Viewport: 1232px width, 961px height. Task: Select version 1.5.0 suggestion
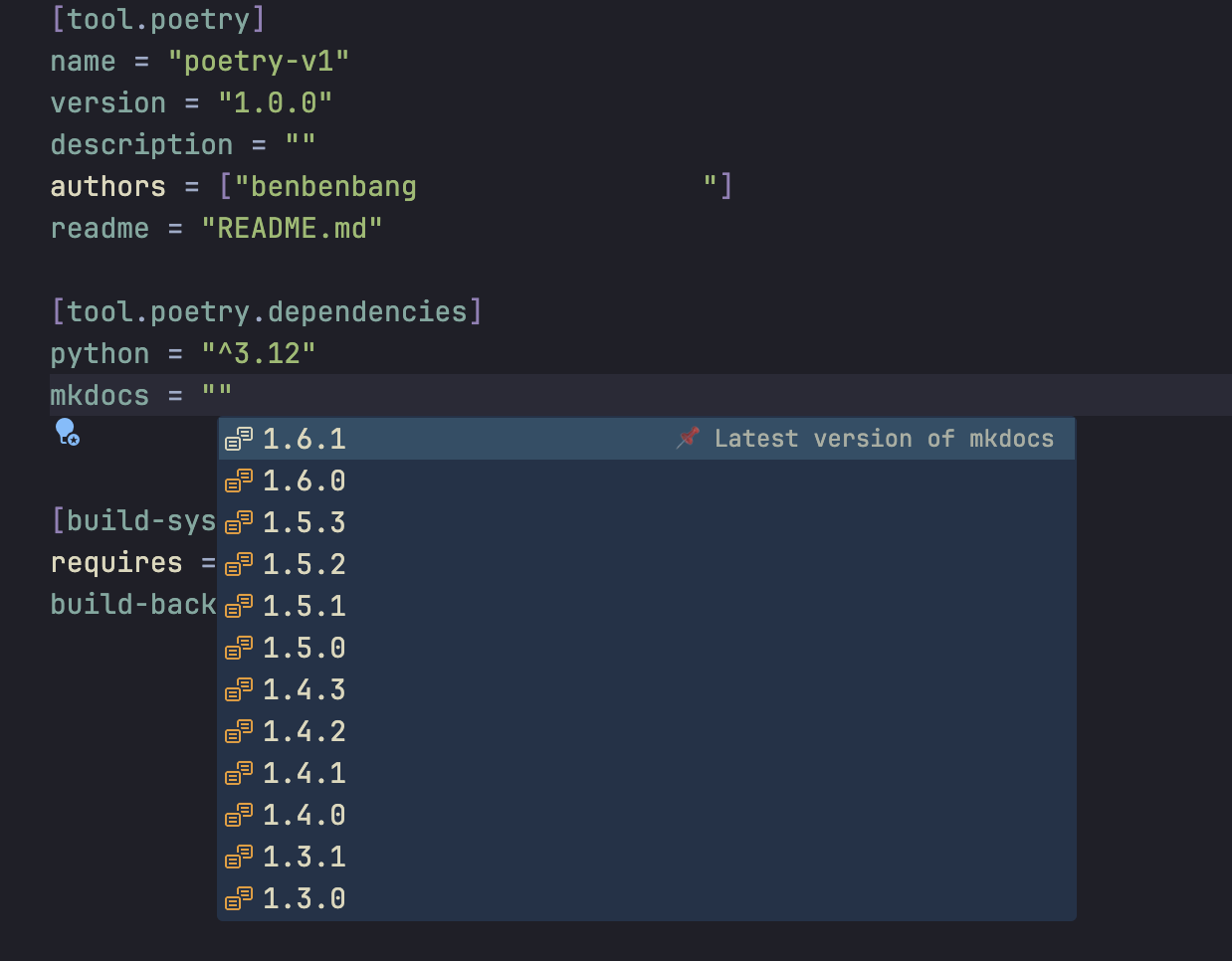tap(647, 648)
